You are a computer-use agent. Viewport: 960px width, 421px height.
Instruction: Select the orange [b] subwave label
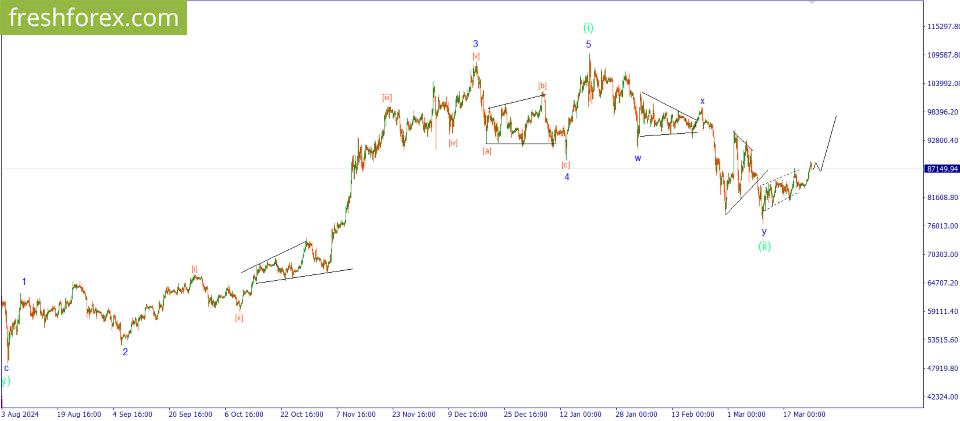pos(542,86)
